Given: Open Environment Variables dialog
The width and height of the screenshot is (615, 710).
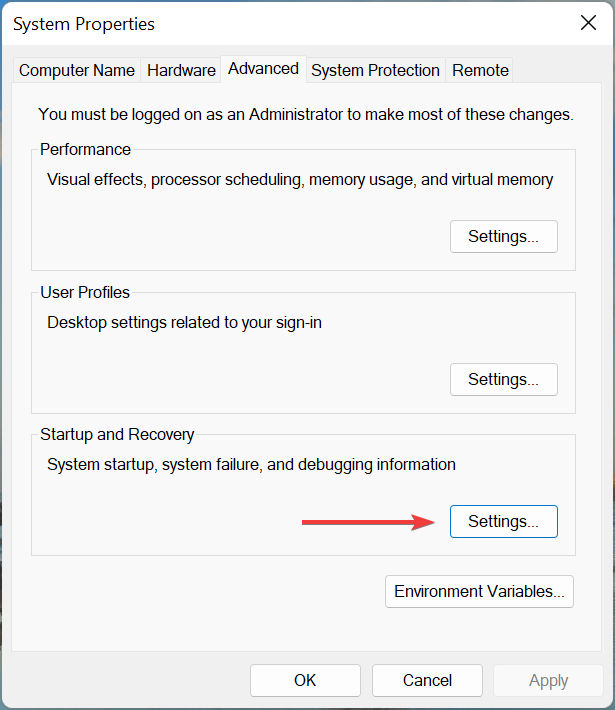Looking at the screenshot, I should (x=479, y=591).
